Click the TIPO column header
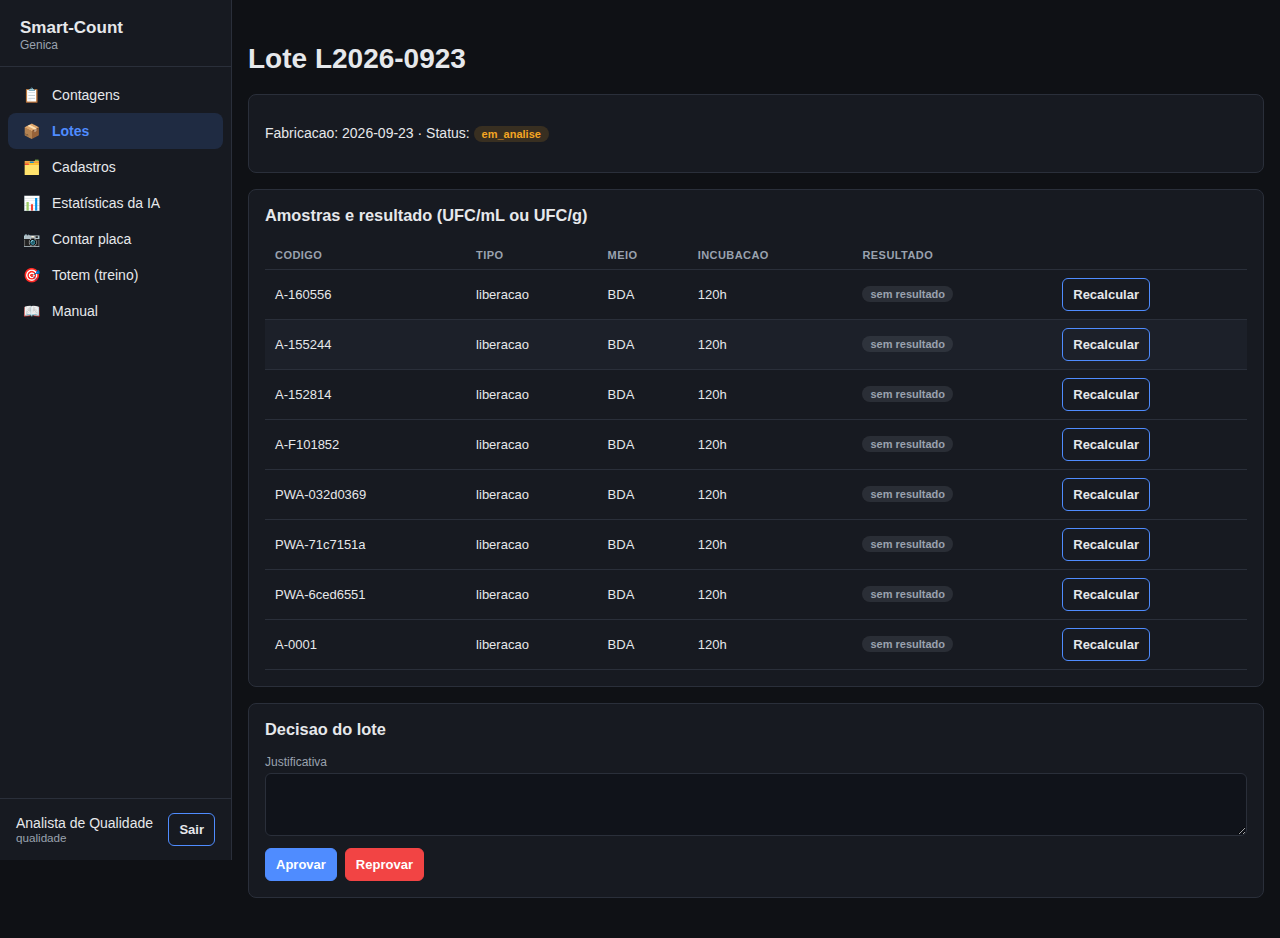The image size is (1280, 938). [489, 255]
